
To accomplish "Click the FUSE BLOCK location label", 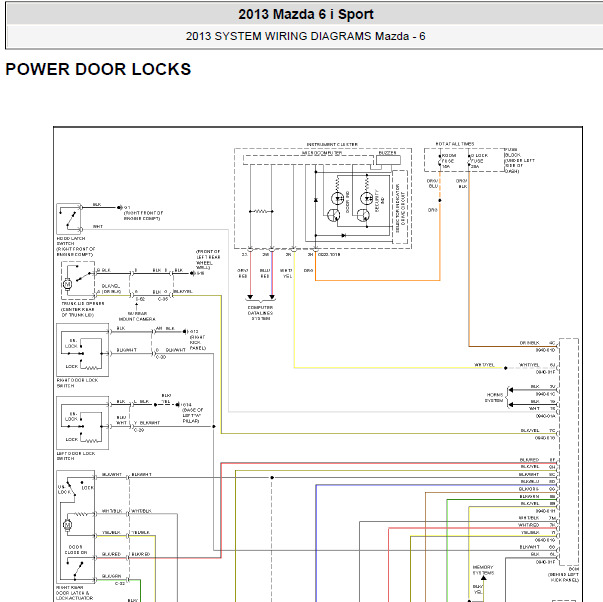I will tap(519, 160).
